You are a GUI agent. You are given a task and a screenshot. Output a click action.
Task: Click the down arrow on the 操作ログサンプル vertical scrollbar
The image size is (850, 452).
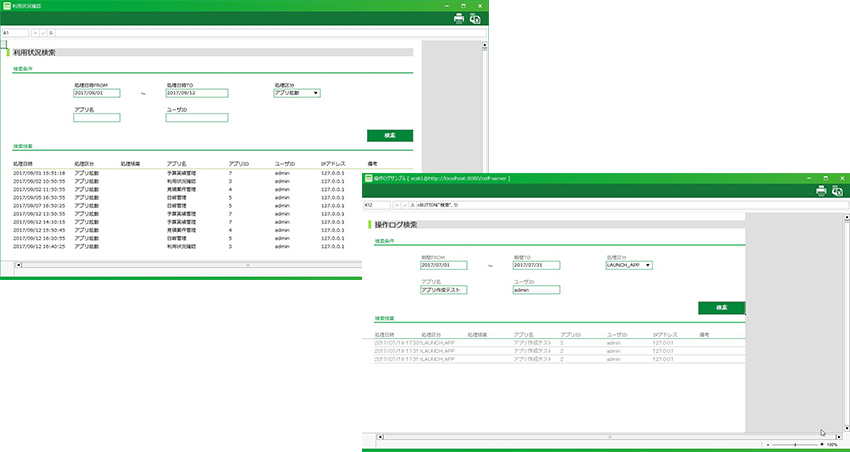point(847,430)
